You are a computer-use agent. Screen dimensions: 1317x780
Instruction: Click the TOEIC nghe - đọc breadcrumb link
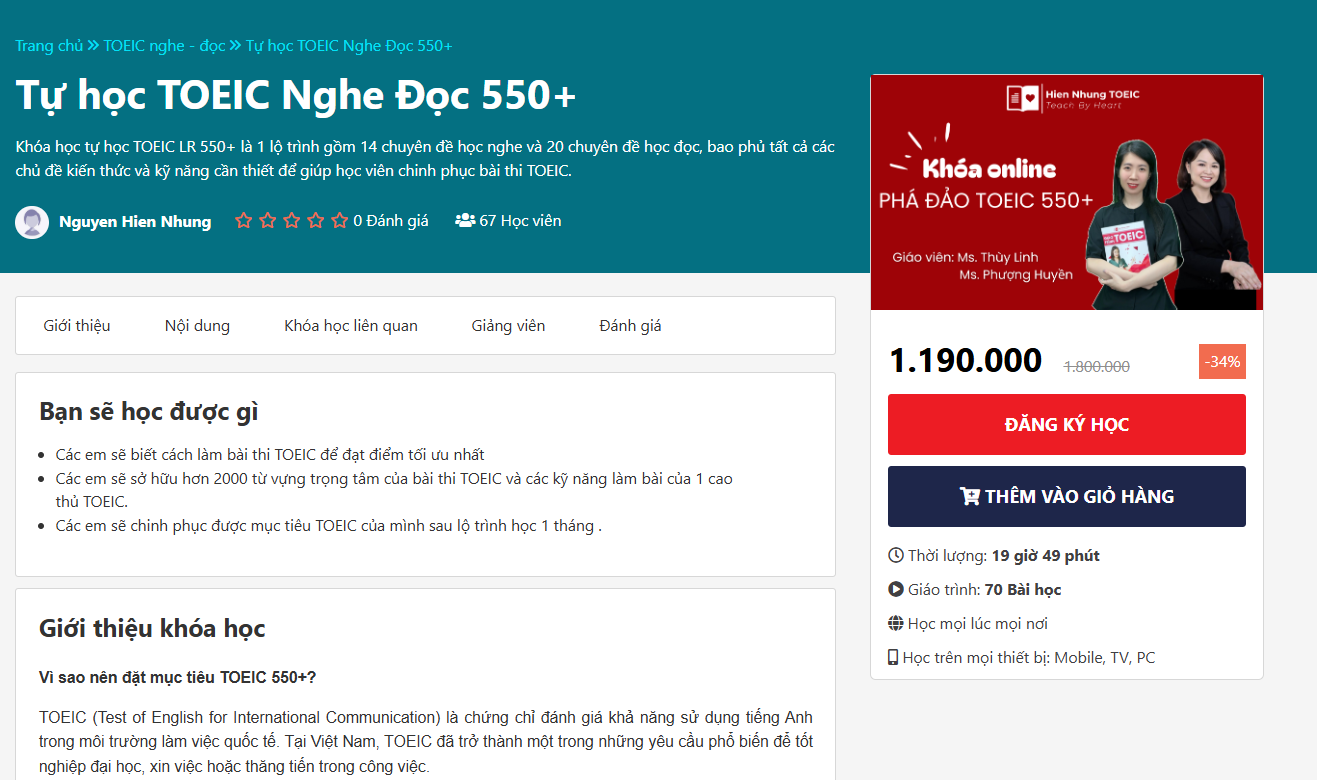[163, 45]
